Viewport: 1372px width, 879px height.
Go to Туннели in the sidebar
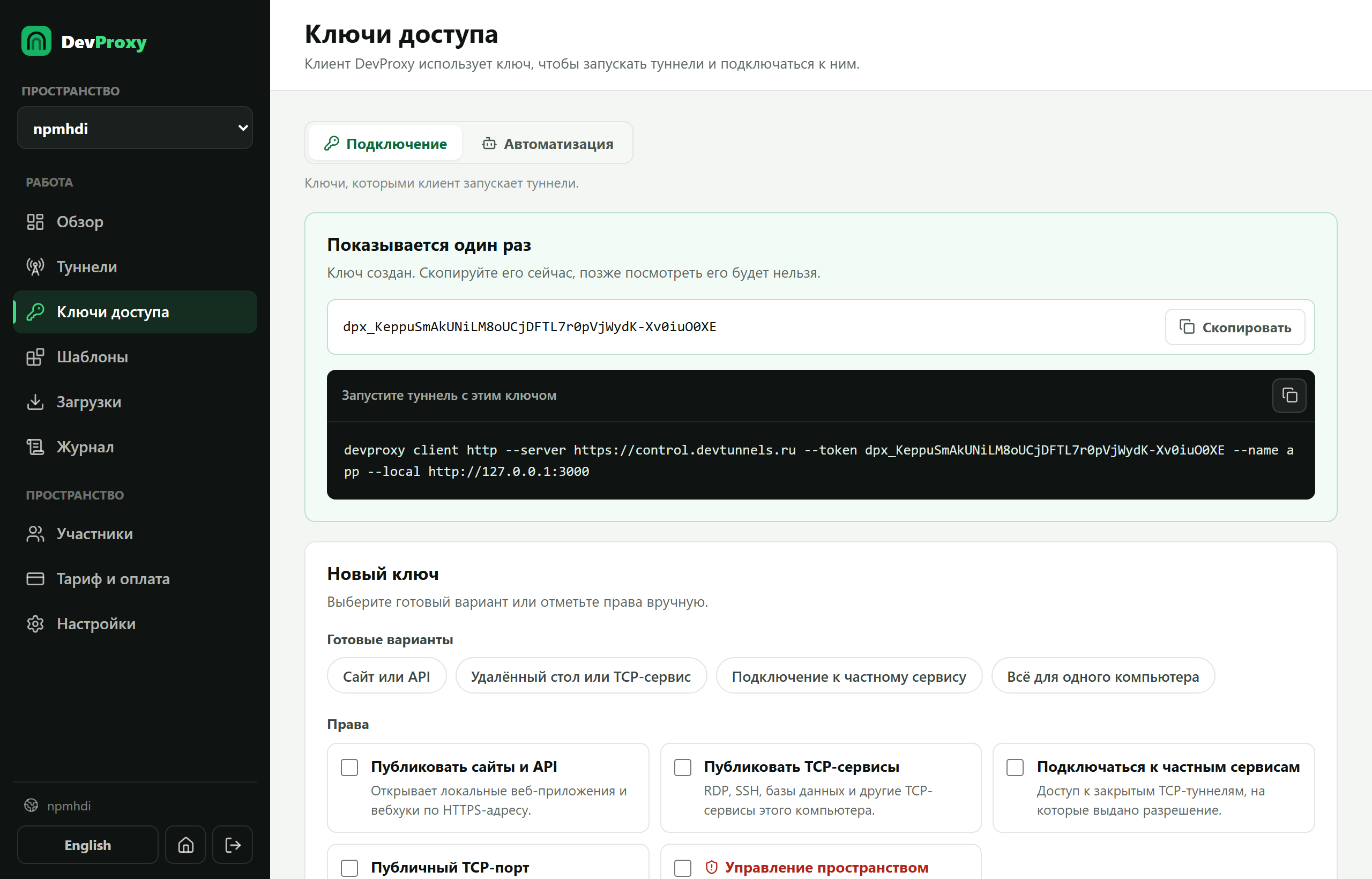[135, 267]
